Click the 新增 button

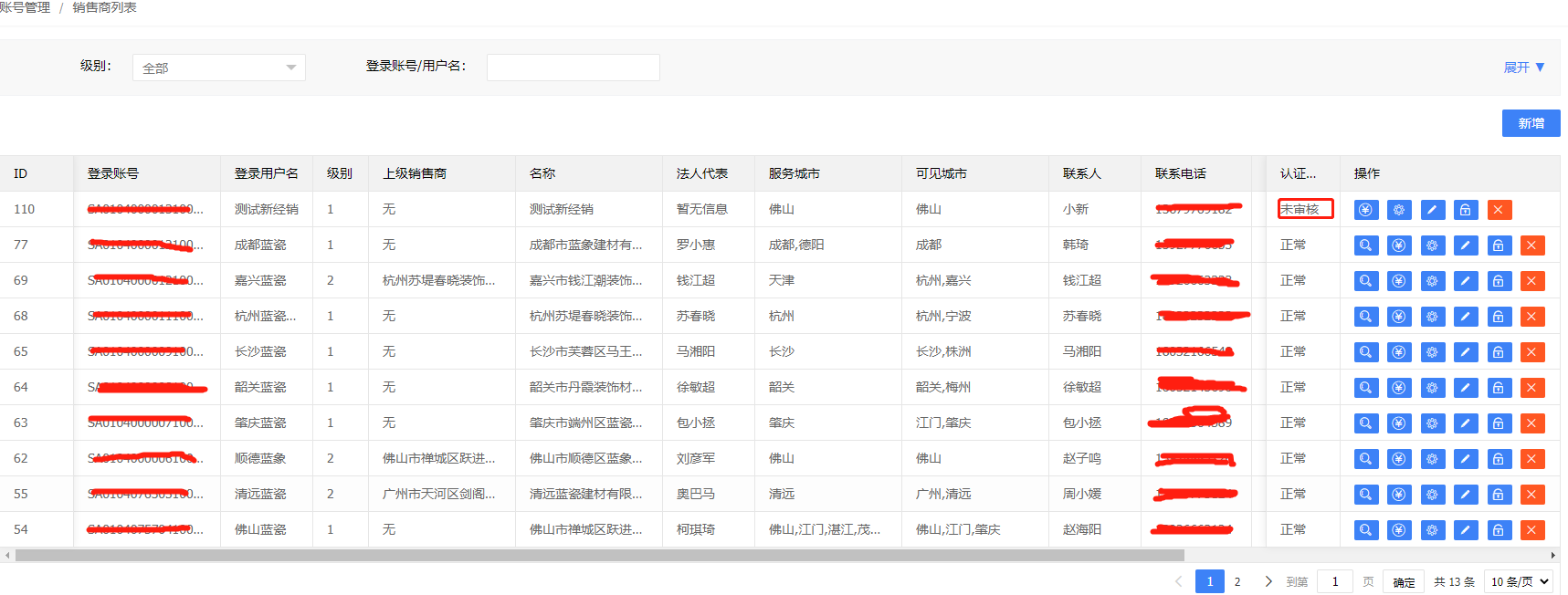point(1531,123)
